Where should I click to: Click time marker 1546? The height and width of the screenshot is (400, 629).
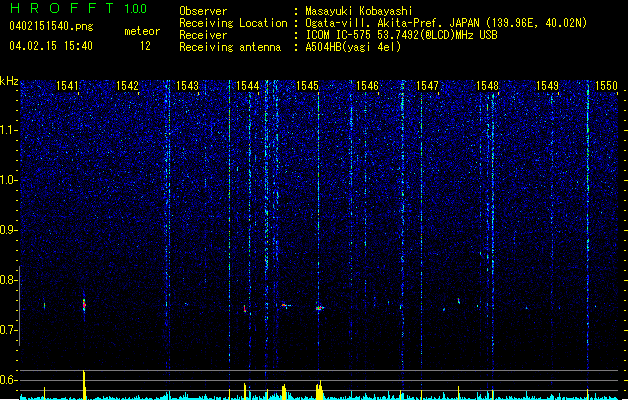click(x=367, y=86)
